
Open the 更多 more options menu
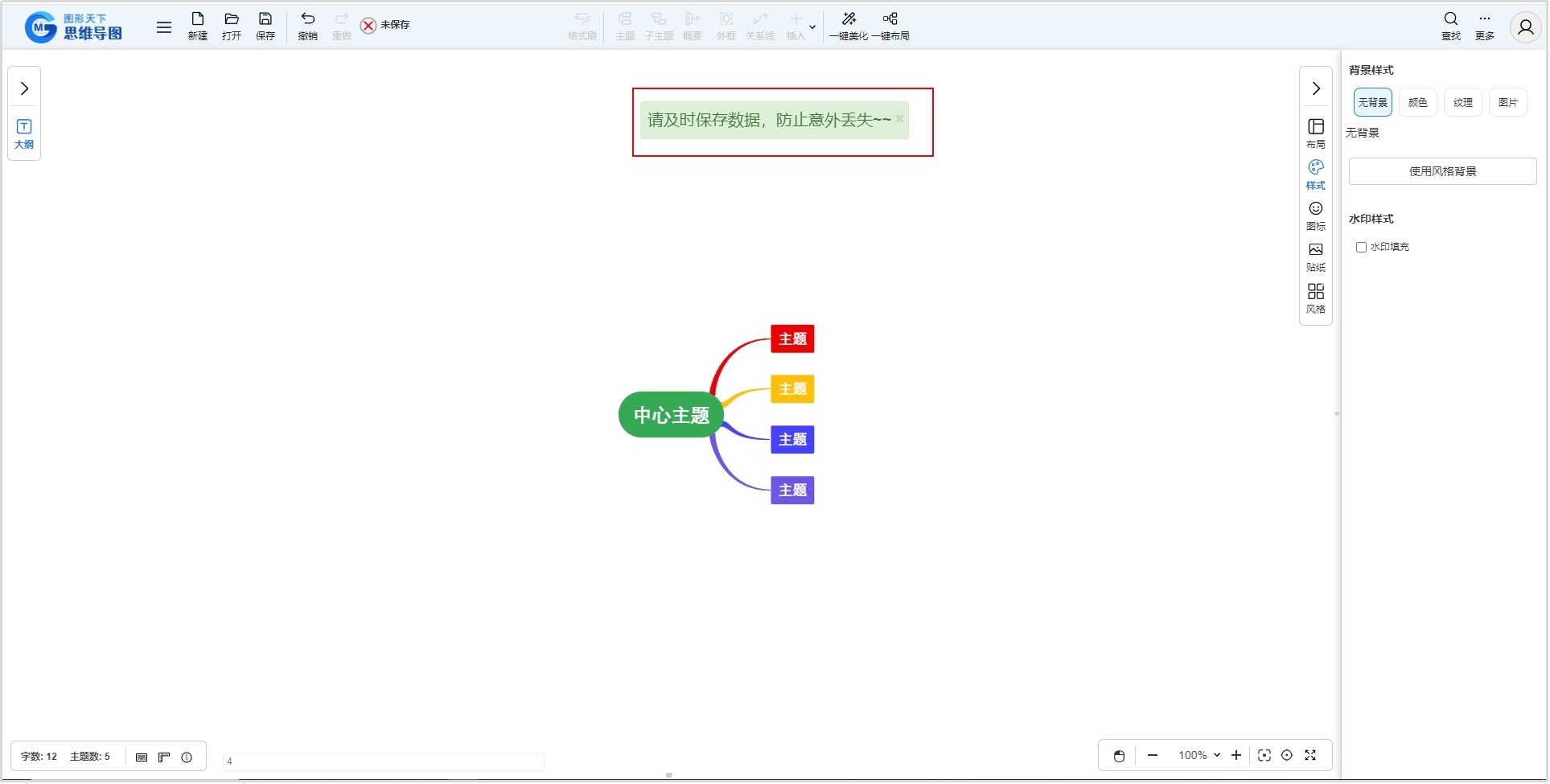pyautogui.click(x=1485, y=27)
